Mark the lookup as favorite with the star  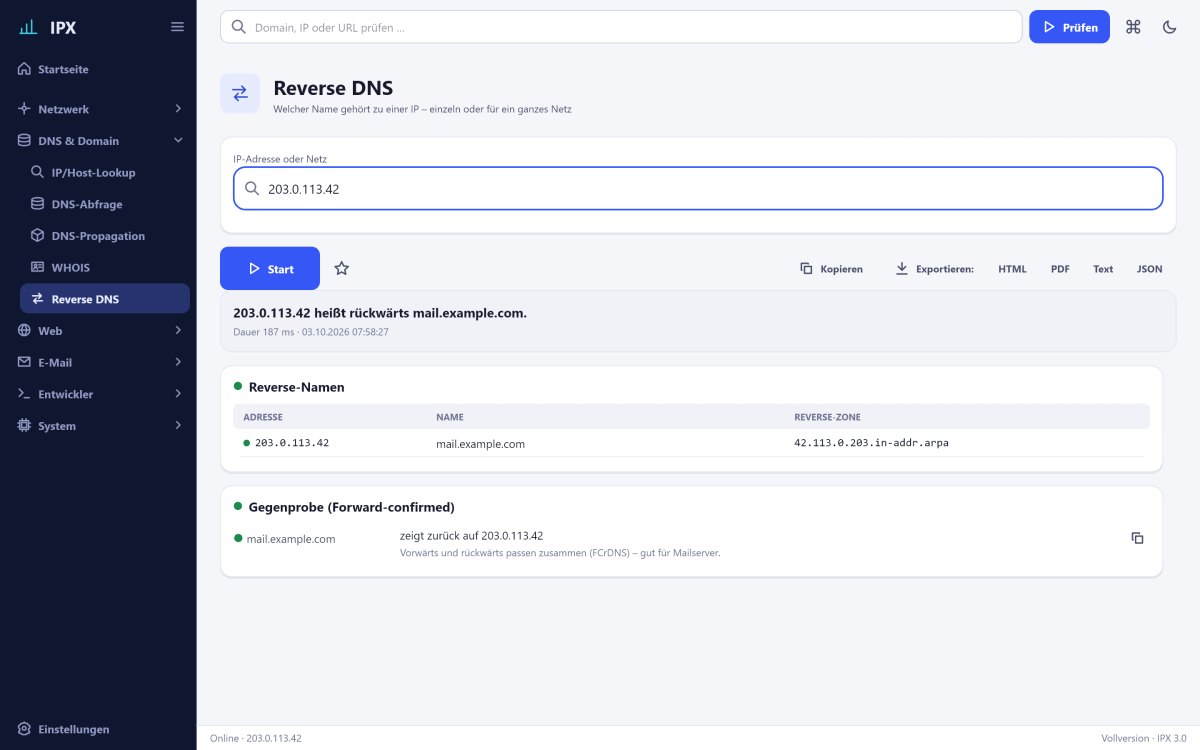(342, 268)
